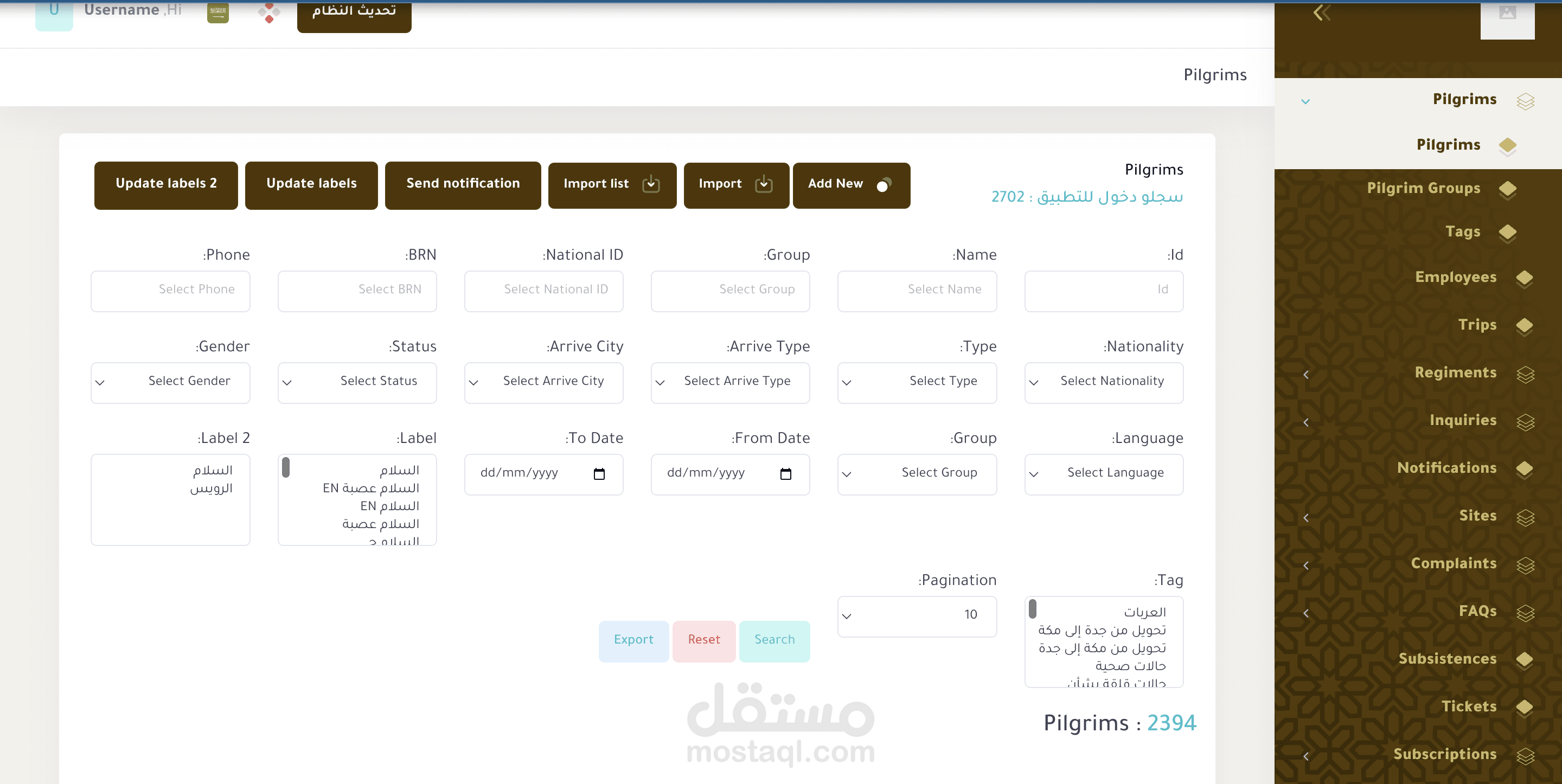Viewport: 1562px width, 784px height.
Task: Click calendar icon in From Date field
Action: coord(785,473)
